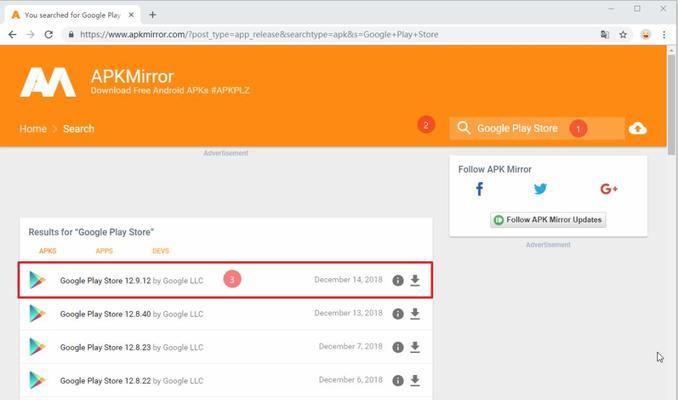The image size is (678, 400).
Task: Bookmark this page with the star icon
Action: point(623,35)
